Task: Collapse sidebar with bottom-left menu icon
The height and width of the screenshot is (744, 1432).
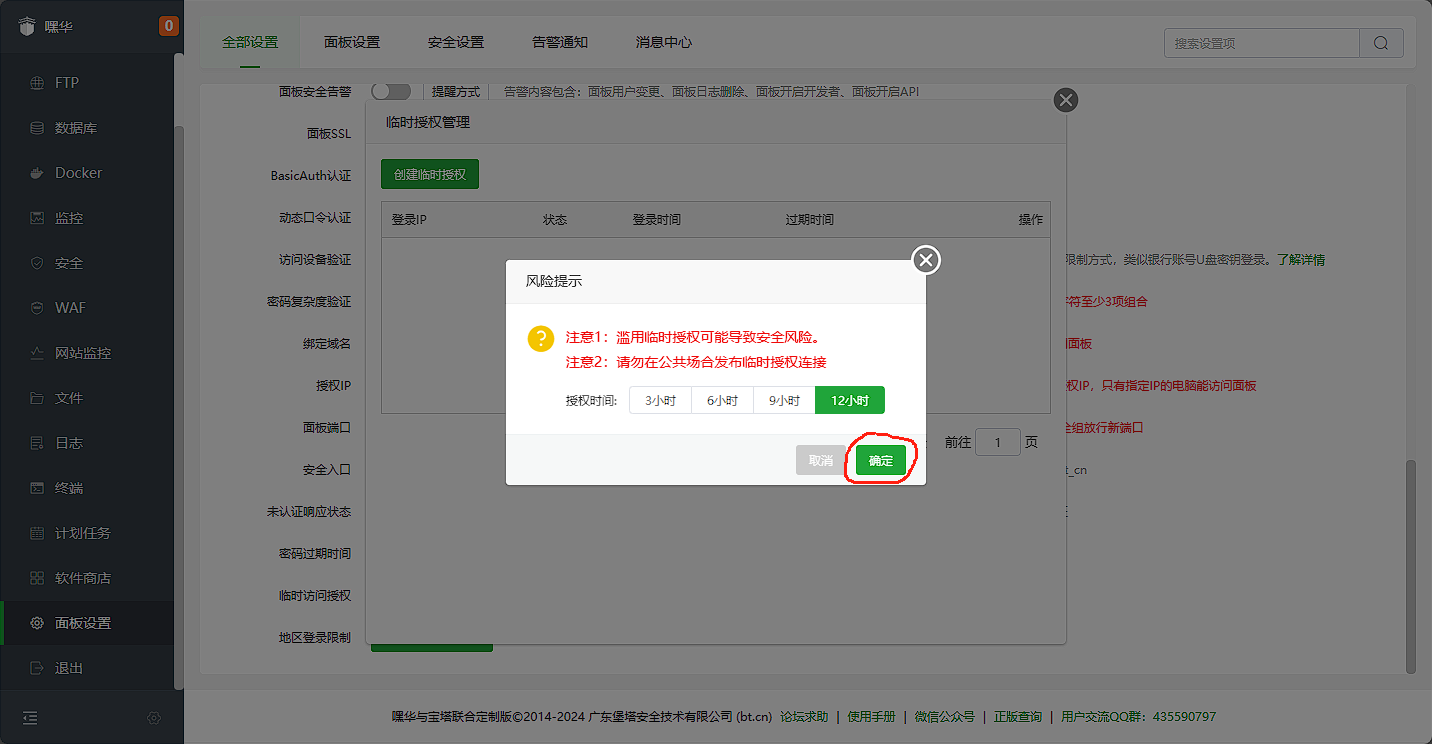Action: click(30, 718)
